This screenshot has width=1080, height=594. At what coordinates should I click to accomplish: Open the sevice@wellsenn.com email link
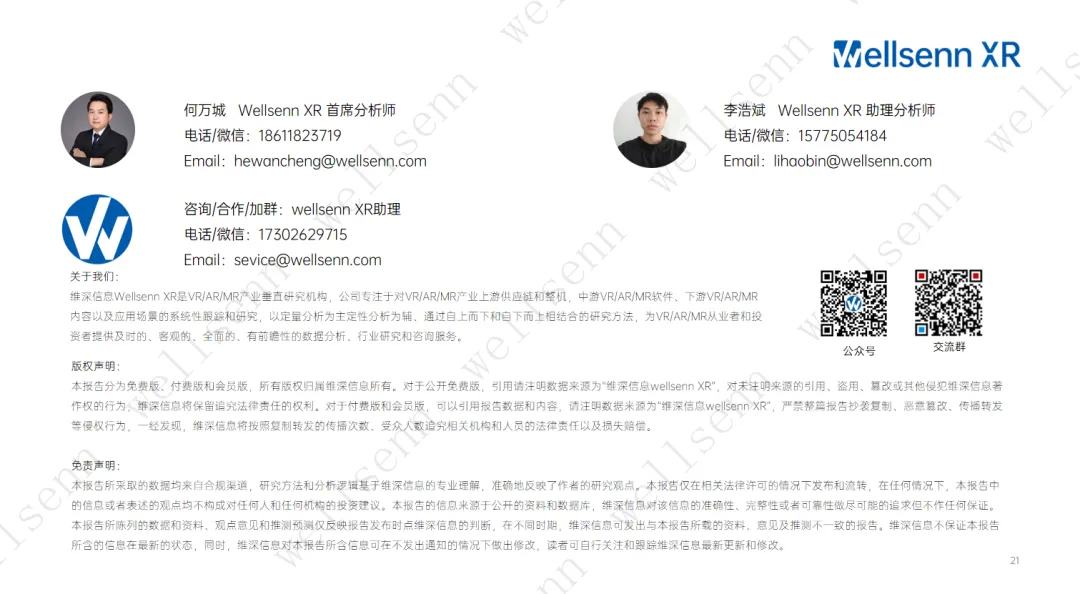pos(307,260)
